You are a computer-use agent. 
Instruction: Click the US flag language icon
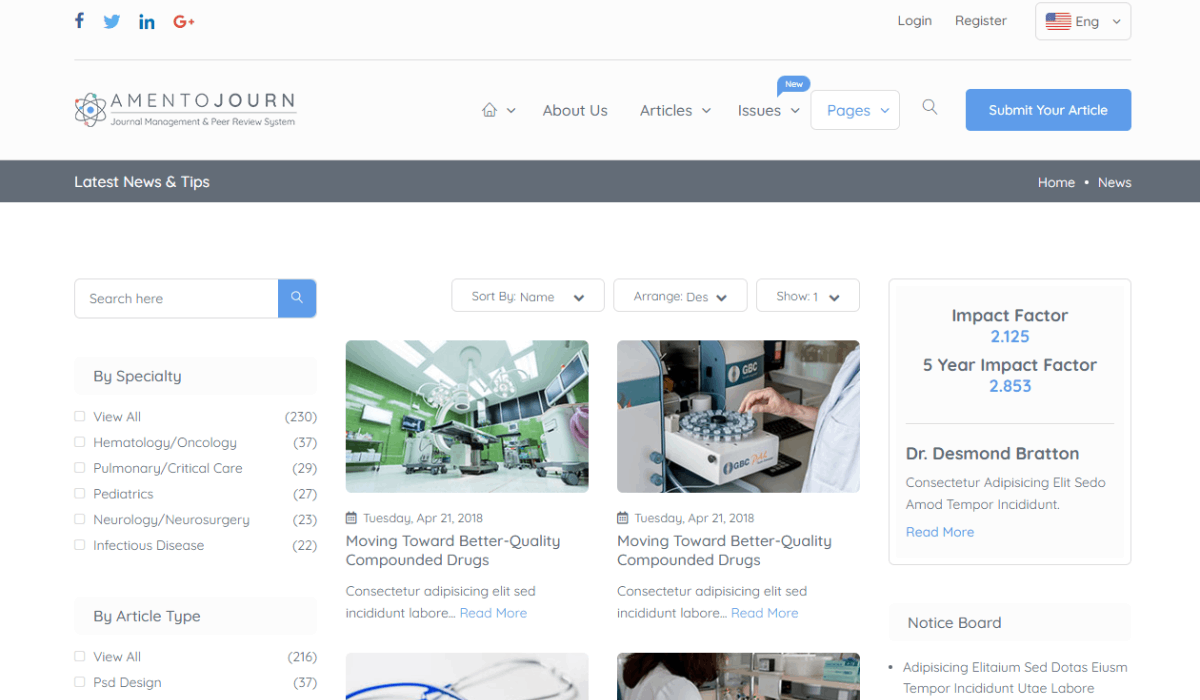tap(1058, 21)
